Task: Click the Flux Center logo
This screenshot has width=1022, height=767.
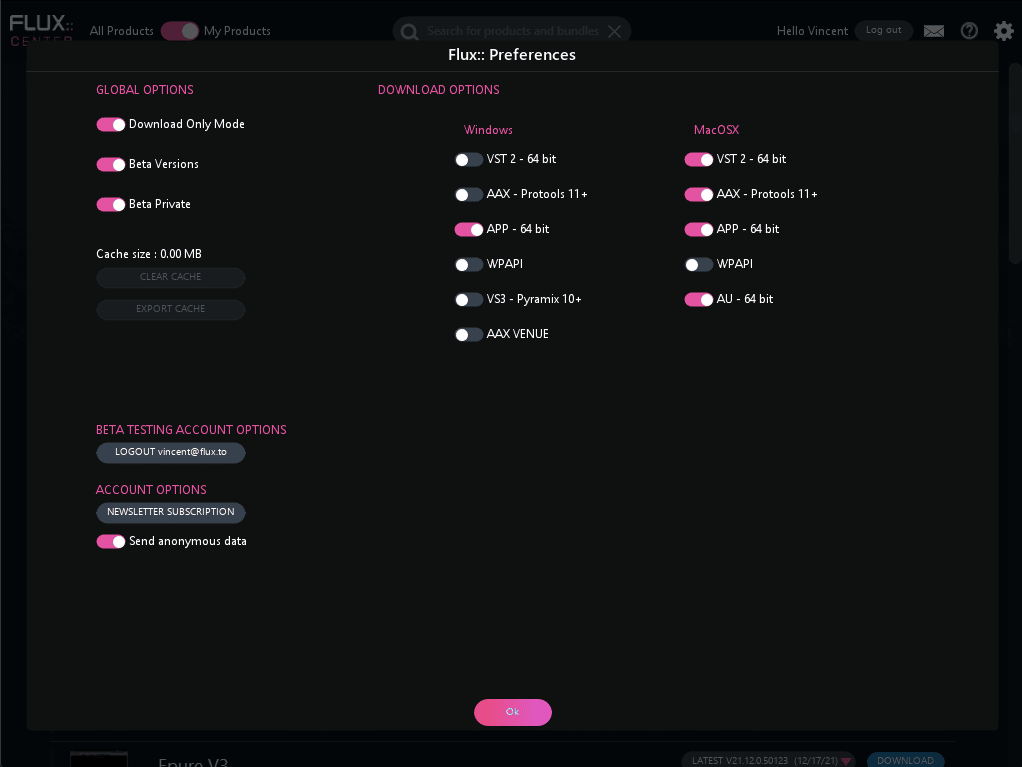Action: 41,29
